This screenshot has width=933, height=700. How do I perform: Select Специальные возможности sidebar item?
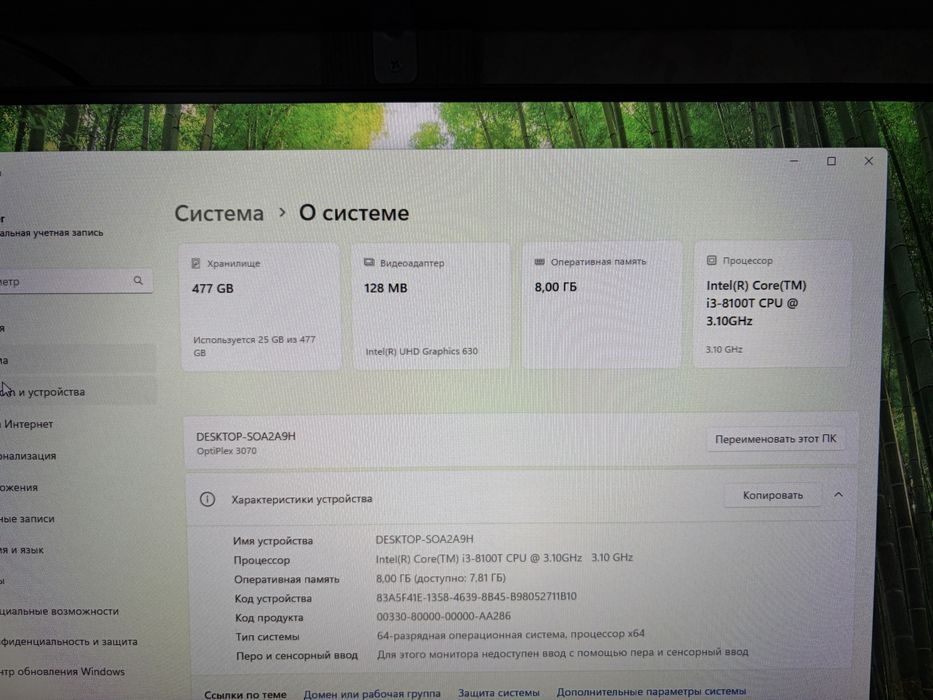coord(77,611)
